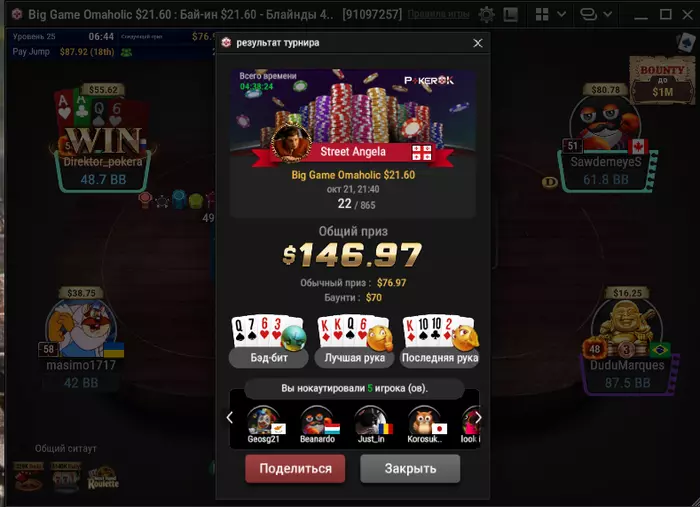700x507 pixels.
Task: Open settings gear in title bar
Action: click(486, 15)
